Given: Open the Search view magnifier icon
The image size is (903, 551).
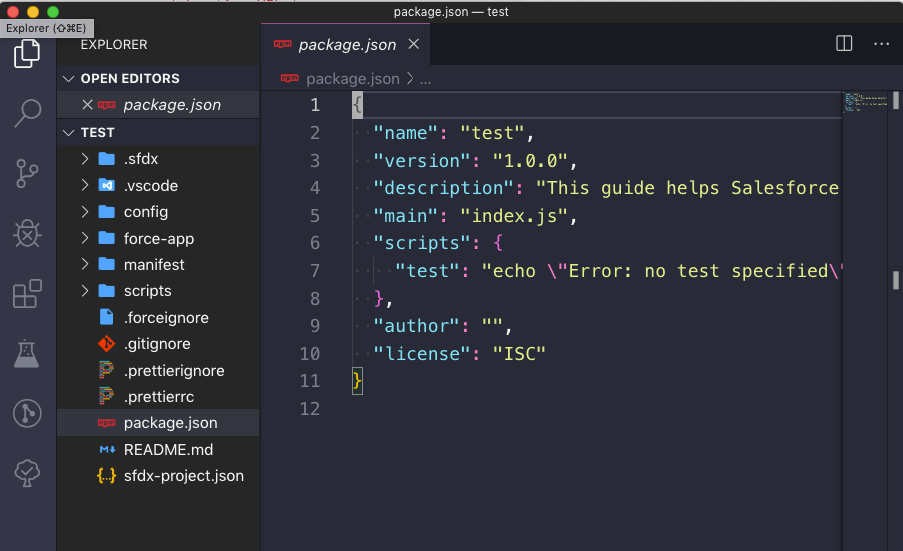Looking at the screenshot, I should pyautogui.click(x=27, y=113).
